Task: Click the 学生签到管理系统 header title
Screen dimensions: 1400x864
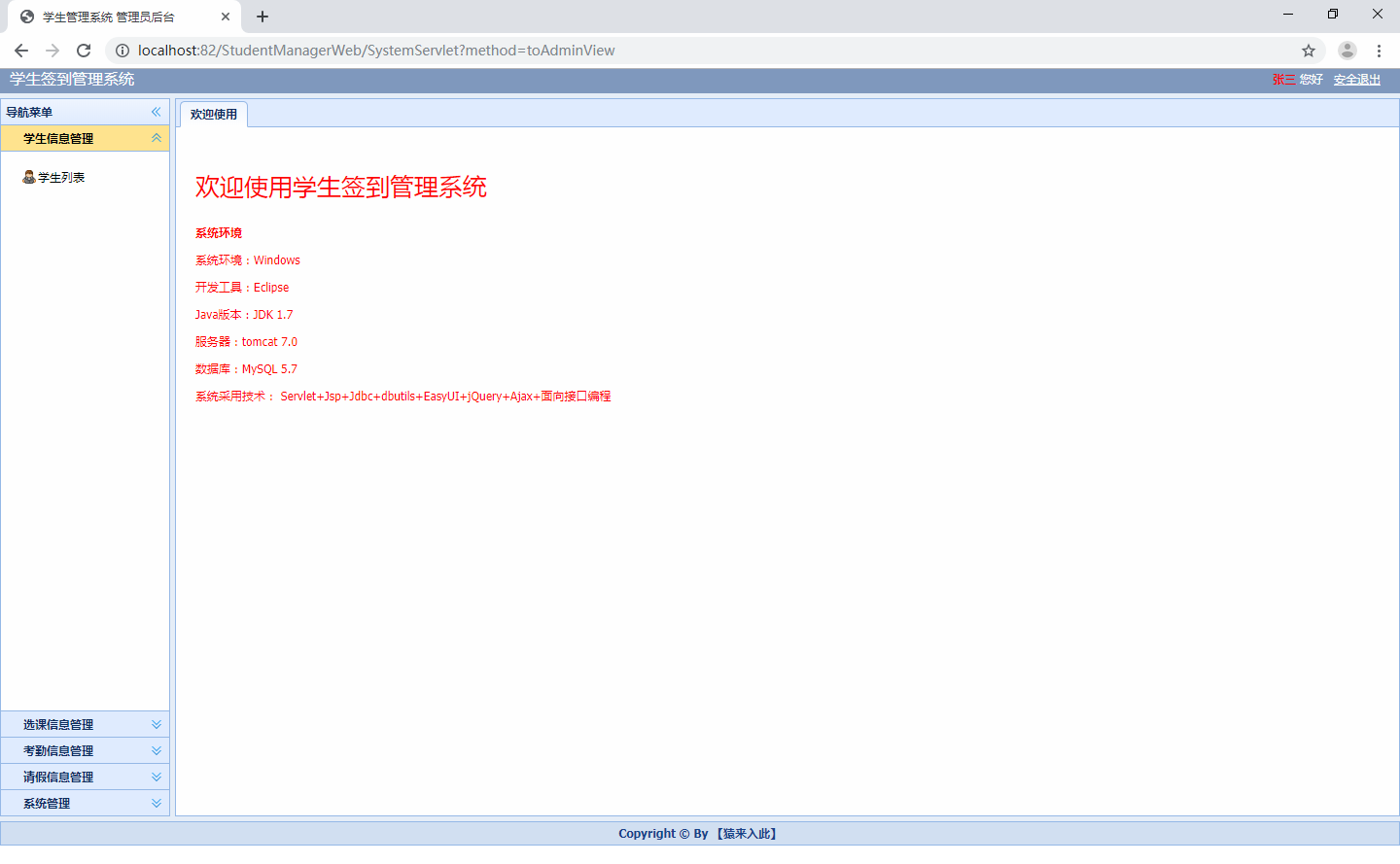Action: tap(72, 80)
